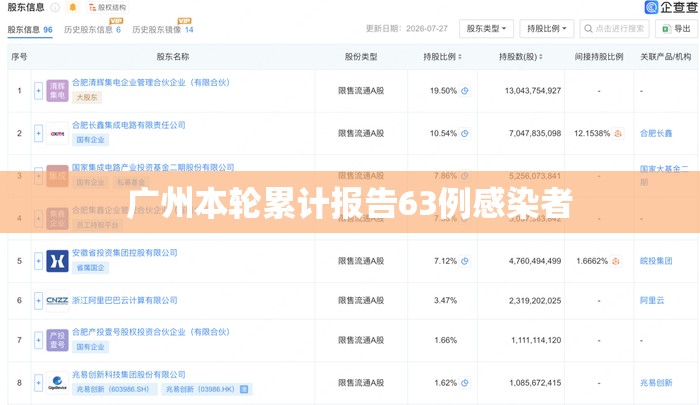The height and width of the screenshot is (405, 700).
Task: Click the 大股东 tag
Action: pyautogui.click(x=87, y=97)
